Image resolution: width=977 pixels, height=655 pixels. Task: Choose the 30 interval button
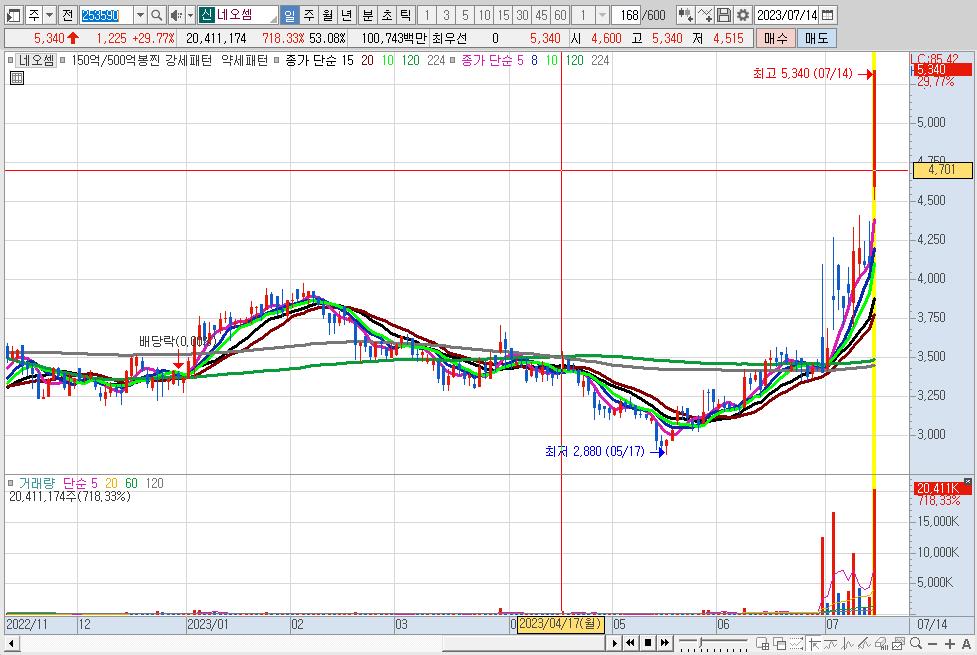coord(523,14)
